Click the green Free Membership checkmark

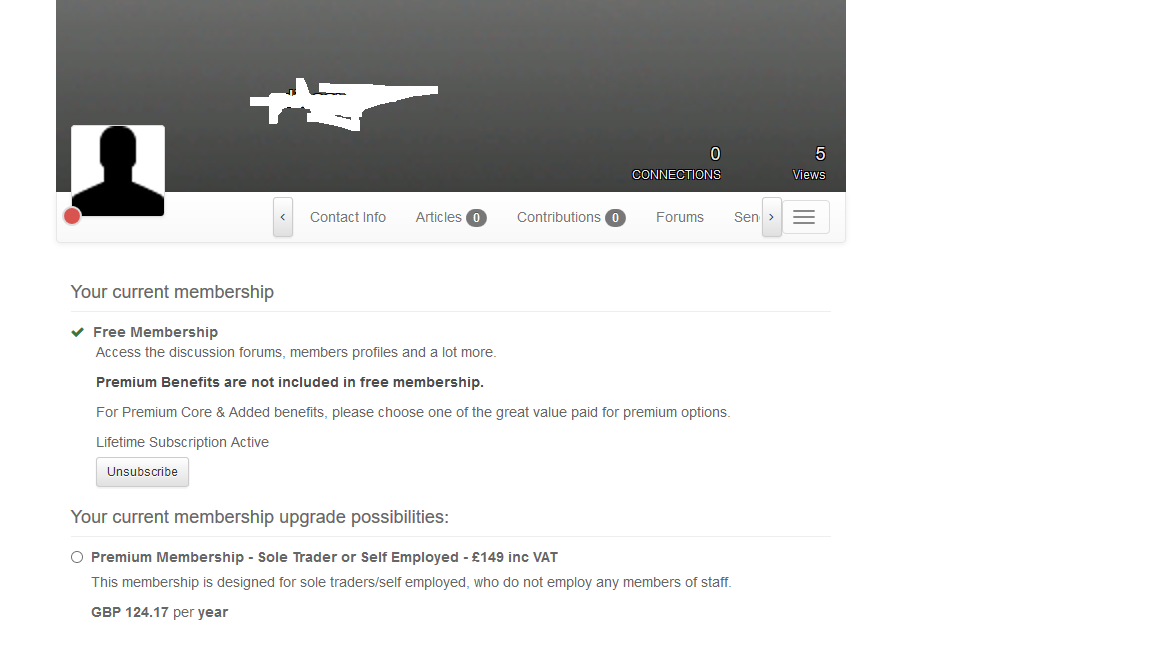click(x=77, y=332)
